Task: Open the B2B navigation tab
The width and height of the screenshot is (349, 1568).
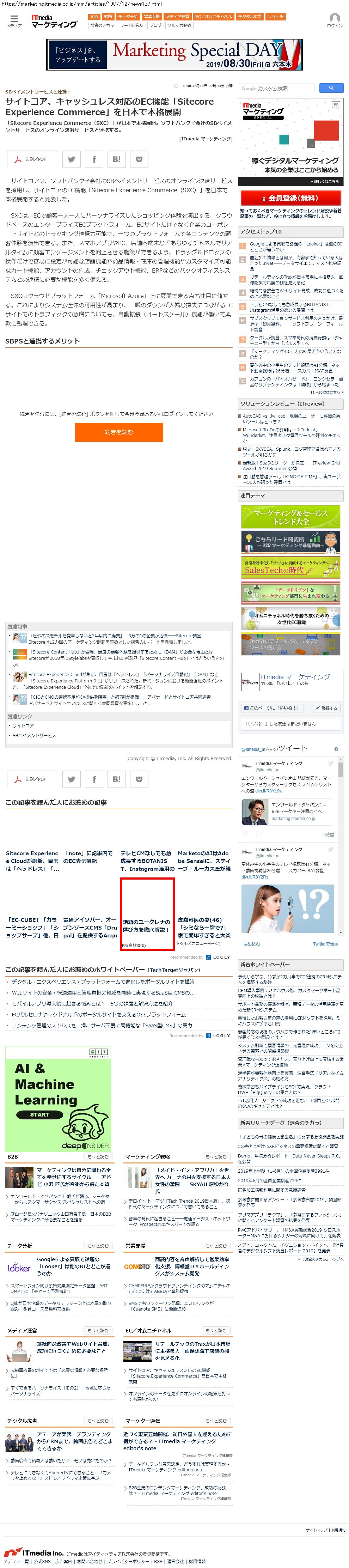Action: click(x=94, y=17)
